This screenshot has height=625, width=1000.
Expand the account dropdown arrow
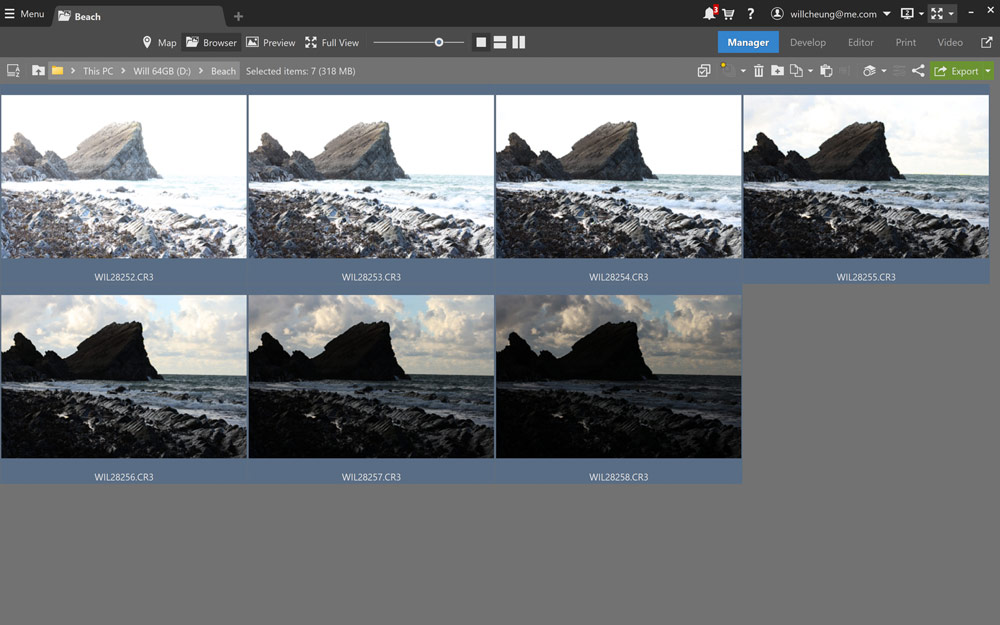886,13
